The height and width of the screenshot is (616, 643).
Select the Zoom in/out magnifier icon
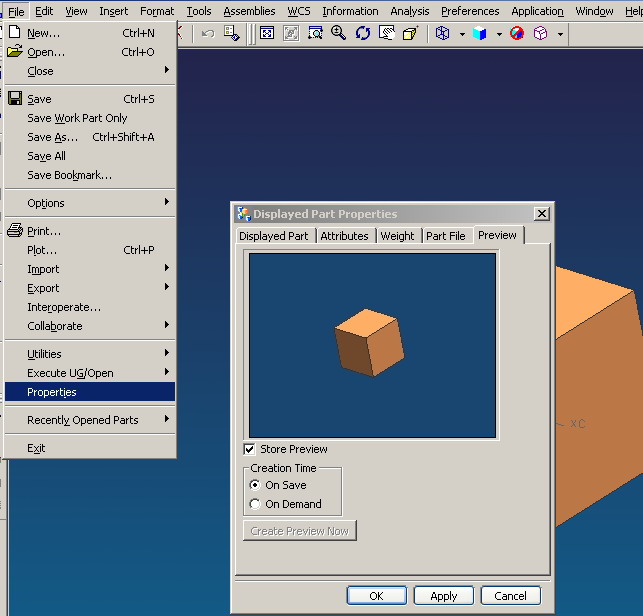[338, 33]
